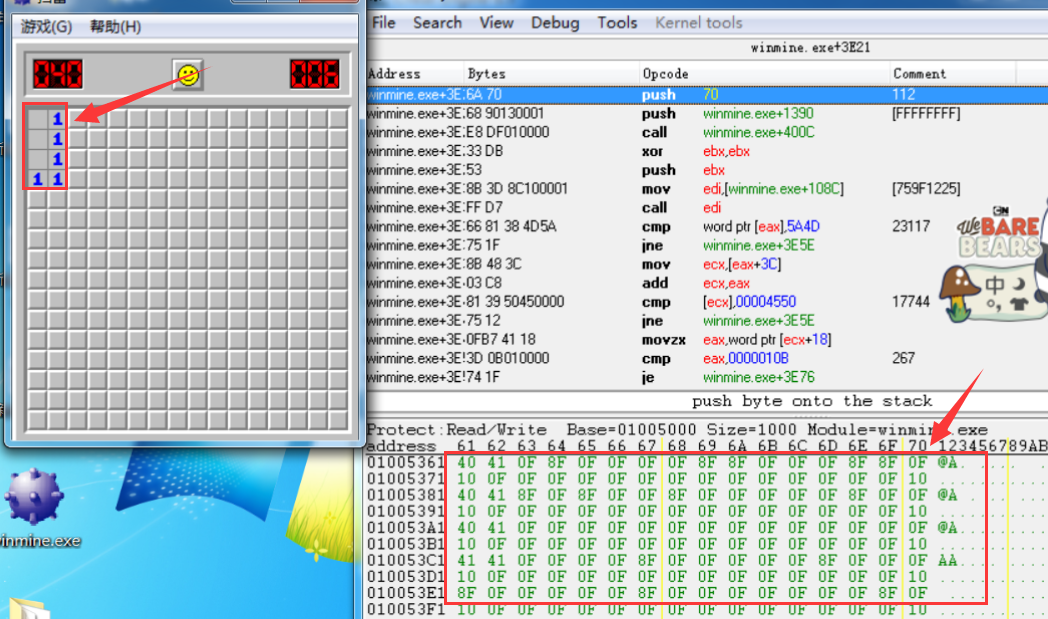Select the 'call winmine.exe+400C' instruction row
The height and width of the screenshot is (619, 1048).
click(x=707, y=132)
